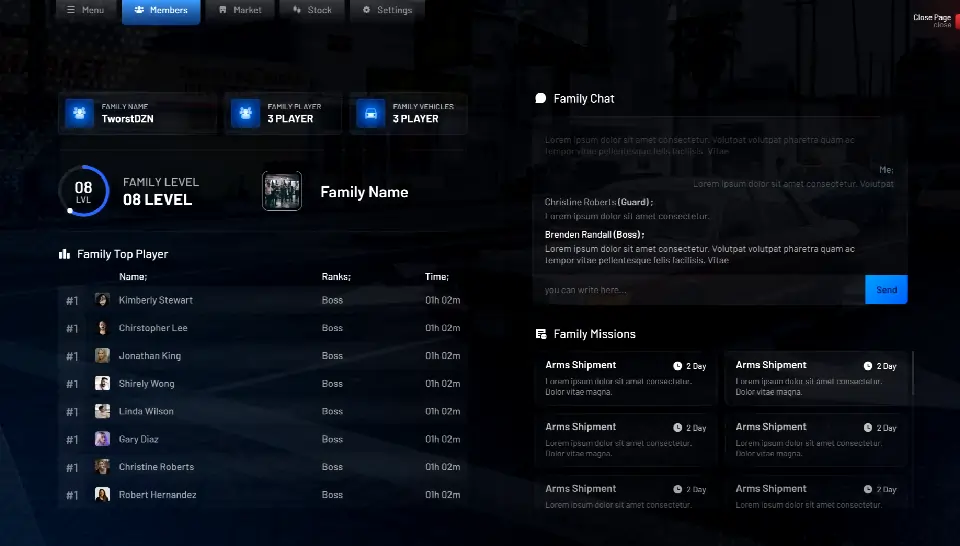960x546 pixels.
Task: Click the Family Name heading
Action: tap(364, 192)
